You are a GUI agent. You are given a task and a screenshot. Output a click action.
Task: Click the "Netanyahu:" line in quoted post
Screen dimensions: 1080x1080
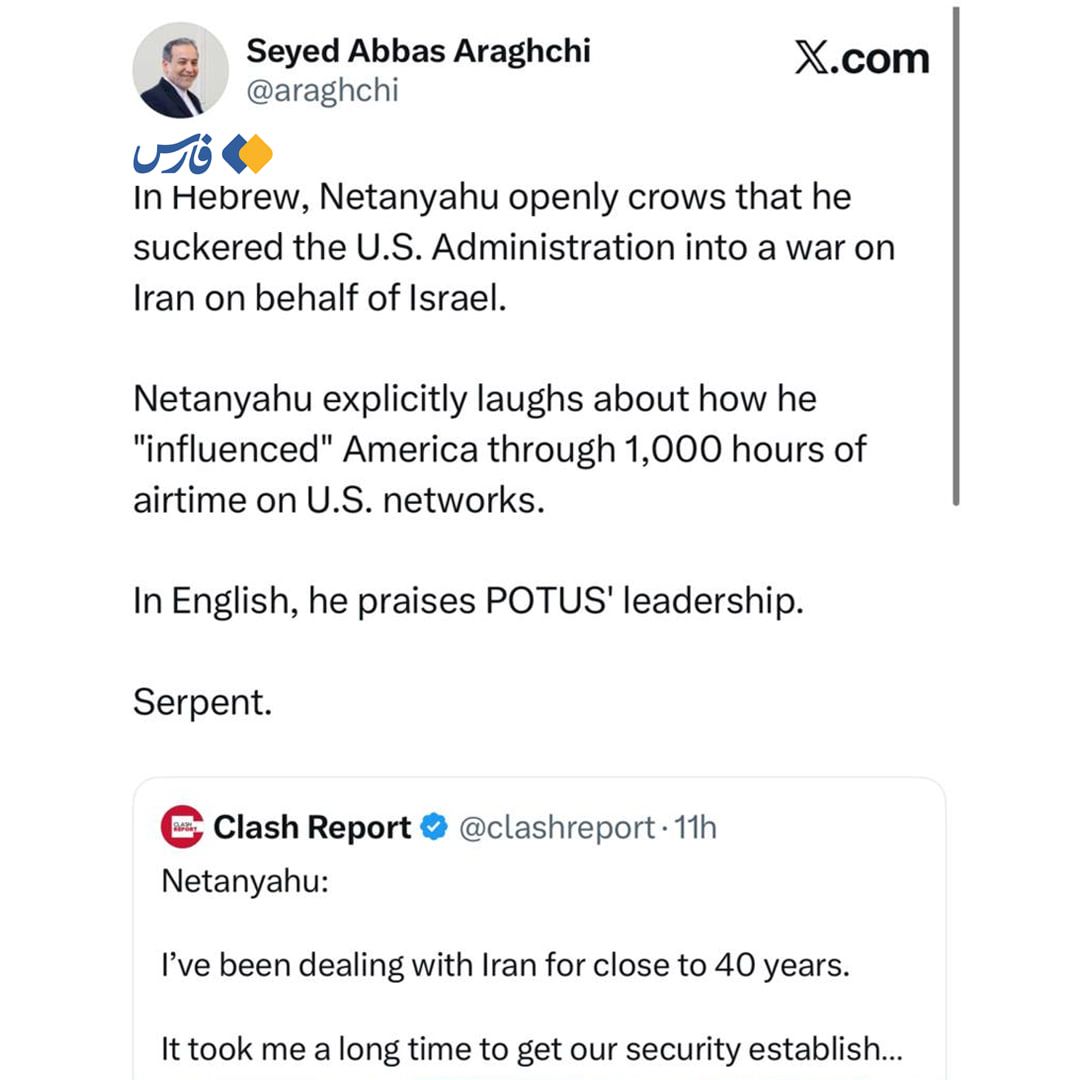tap(245, 880)
